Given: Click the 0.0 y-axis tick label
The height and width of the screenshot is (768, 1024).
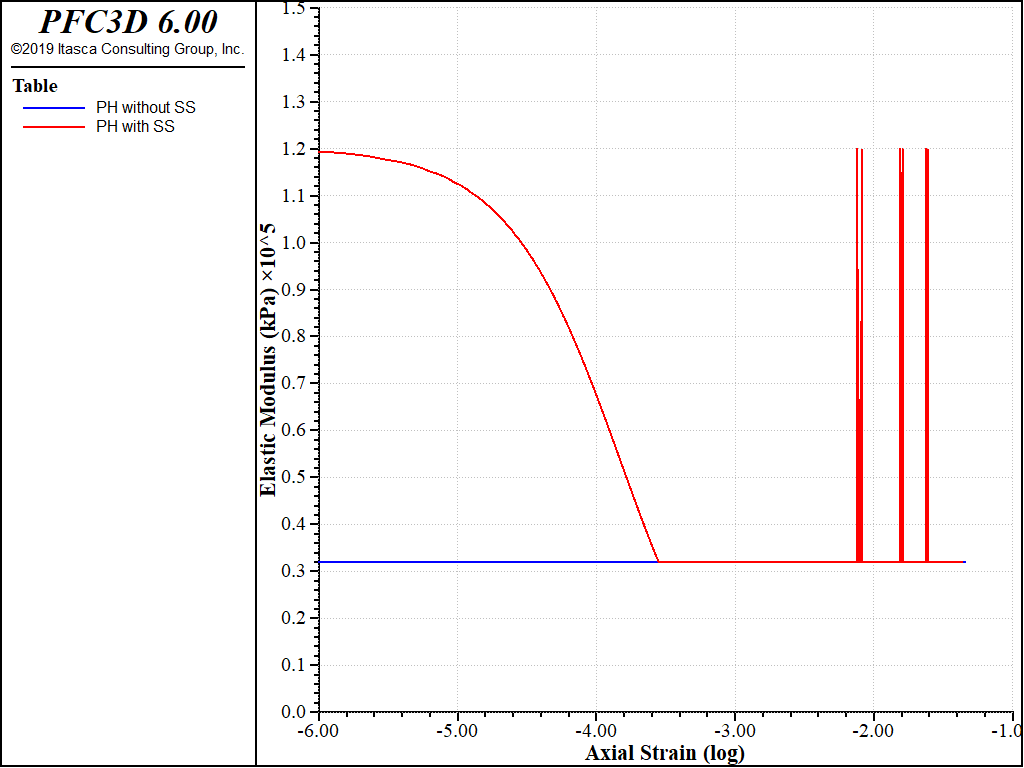Looking at the screenshot, I should pyautogui.click(x=293, y=712).
